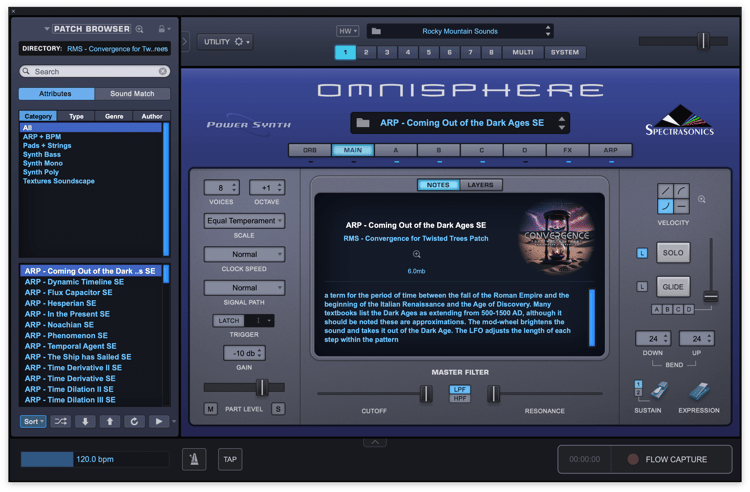Click the Part Level slider handle

(262, 387)
